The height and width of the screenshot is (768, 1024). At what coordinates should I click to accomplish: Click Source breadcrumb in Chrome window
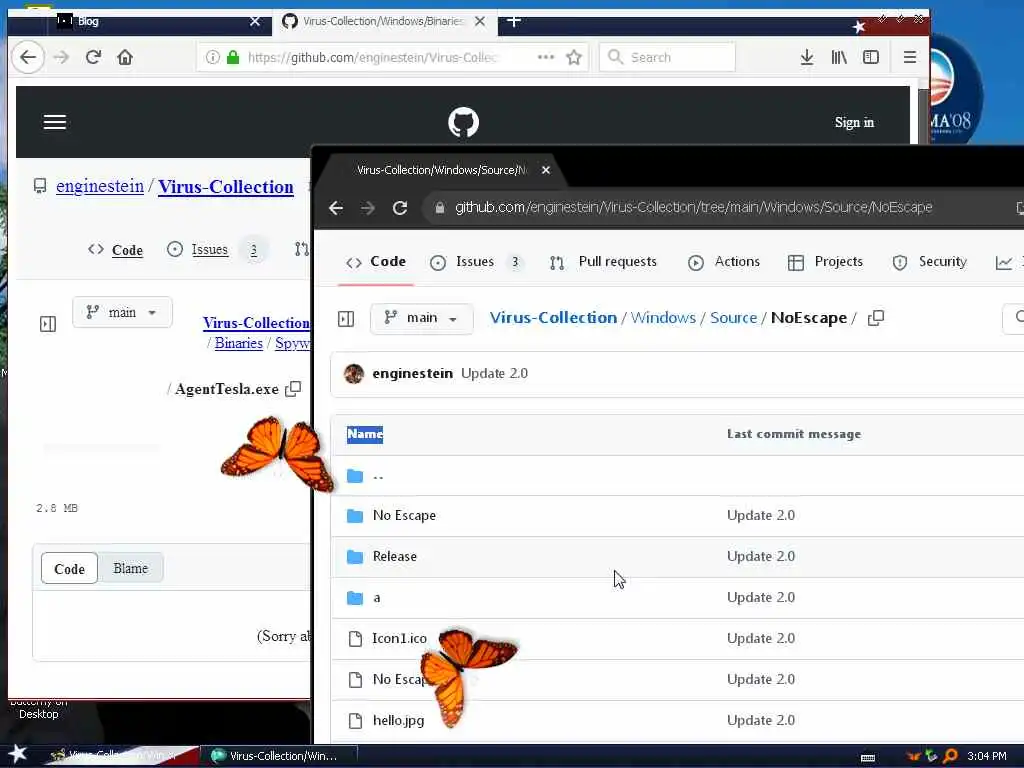tap(733, 318)
